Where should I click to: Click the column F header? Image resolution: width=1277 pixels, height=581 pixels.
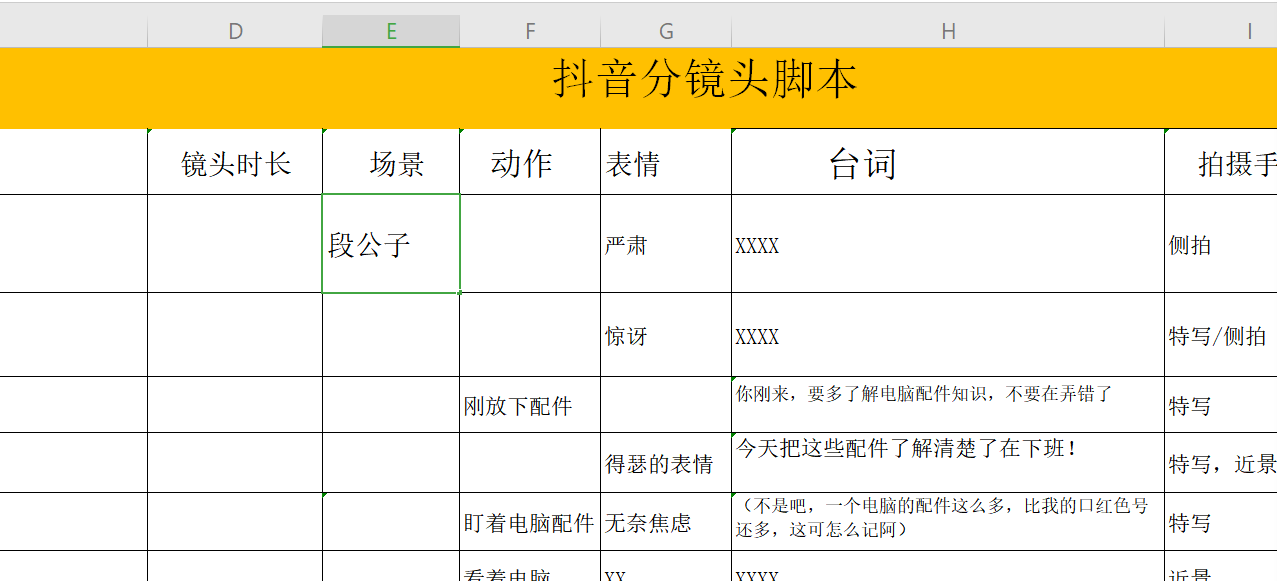530,32
